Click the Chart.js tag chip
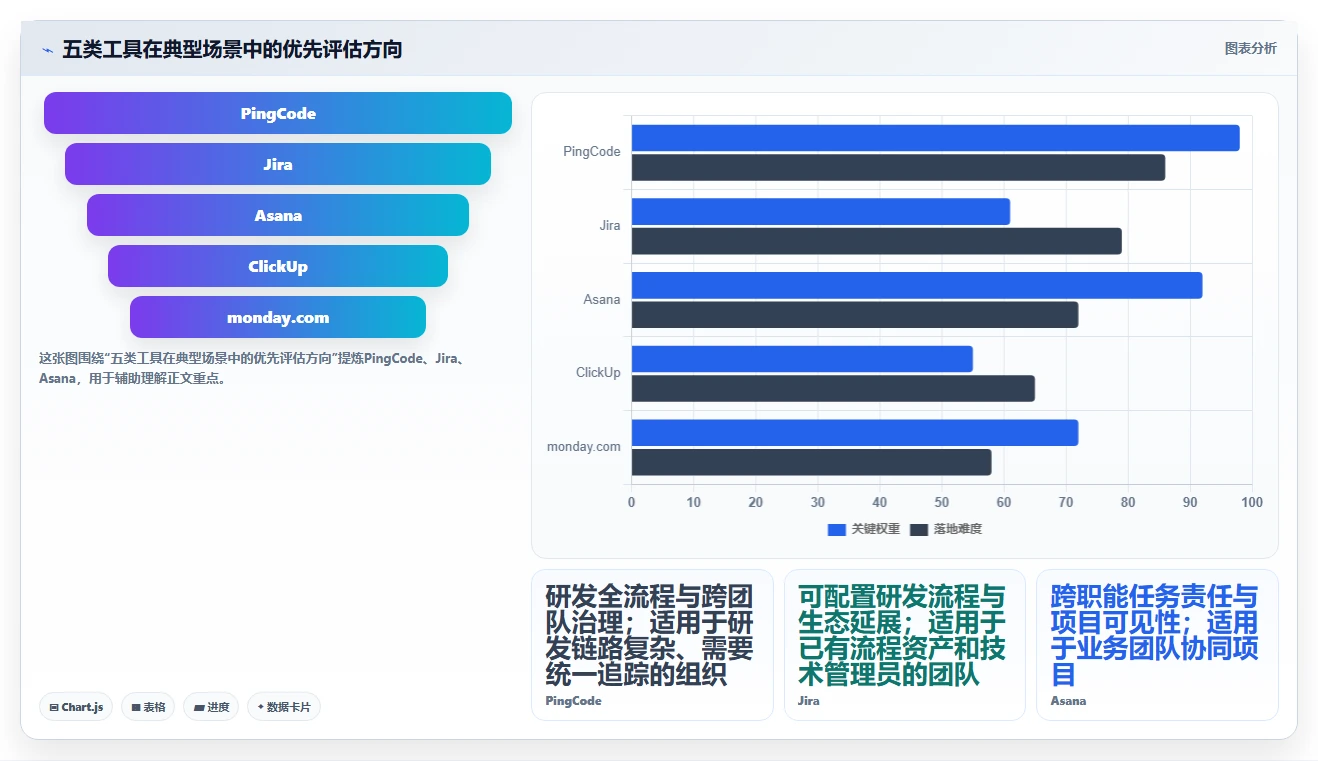Image resolution: width=1318 pixels, height=761 pixels. tap(76, 707)
